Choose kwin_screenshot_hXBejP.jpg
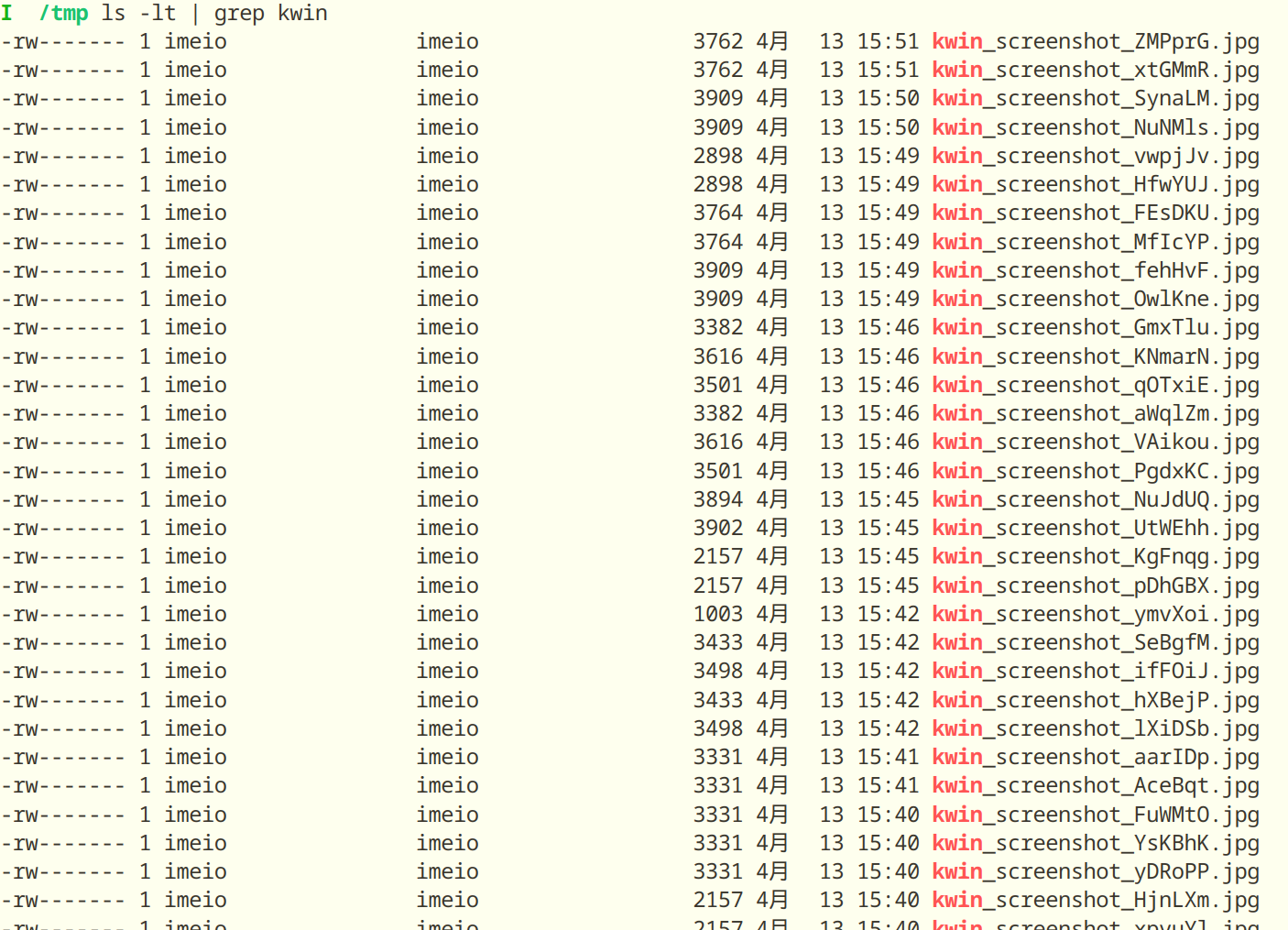The width and height of the screenshot is (1288, 930). (1096, 701)
